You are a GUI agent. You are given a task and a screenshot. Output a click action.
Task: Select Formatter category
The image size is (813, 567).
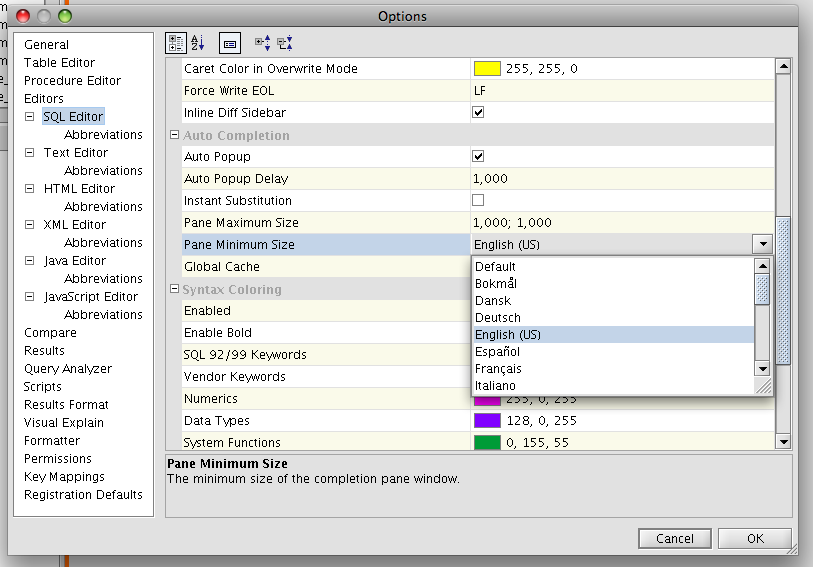point(52,441)
